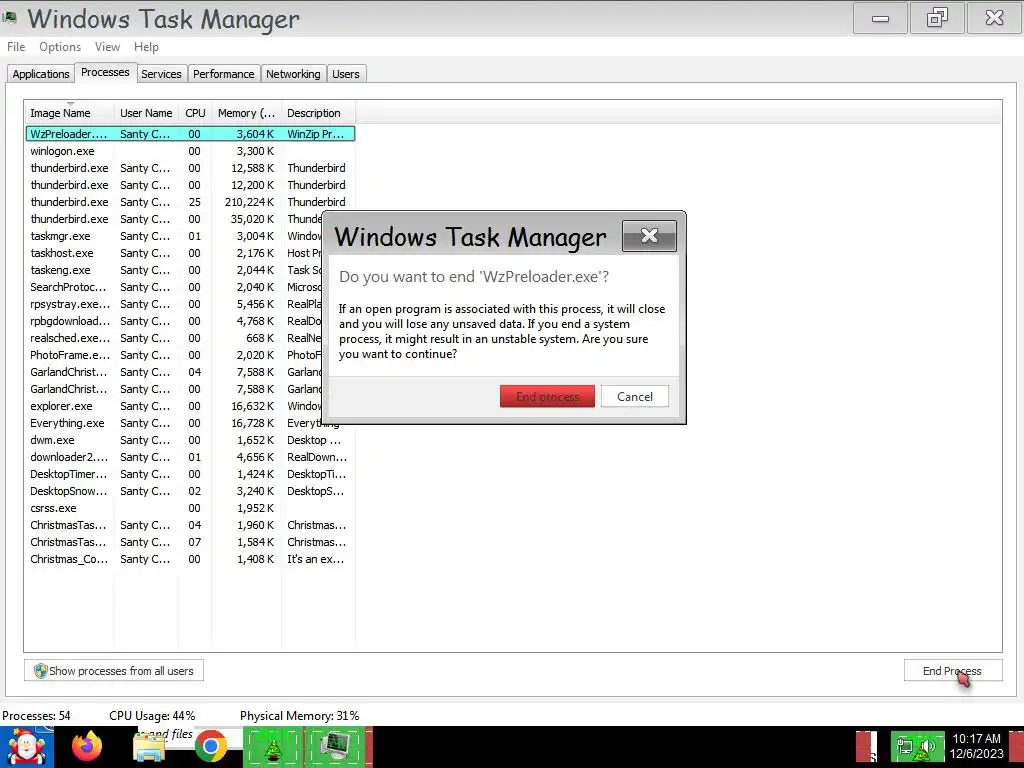The height and width of the screenshot is (768, 1024).
Task: Click the Physical Memory: 31% status text
Action: pyautogui.click(x=299, y=716)
